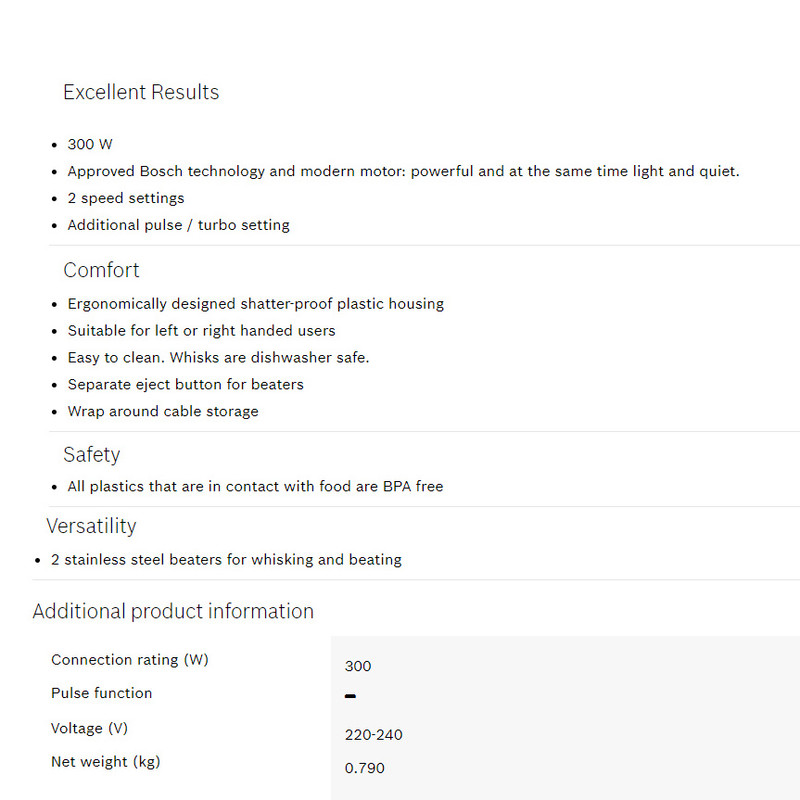Click the Excellent Results heading

point(141,92)
